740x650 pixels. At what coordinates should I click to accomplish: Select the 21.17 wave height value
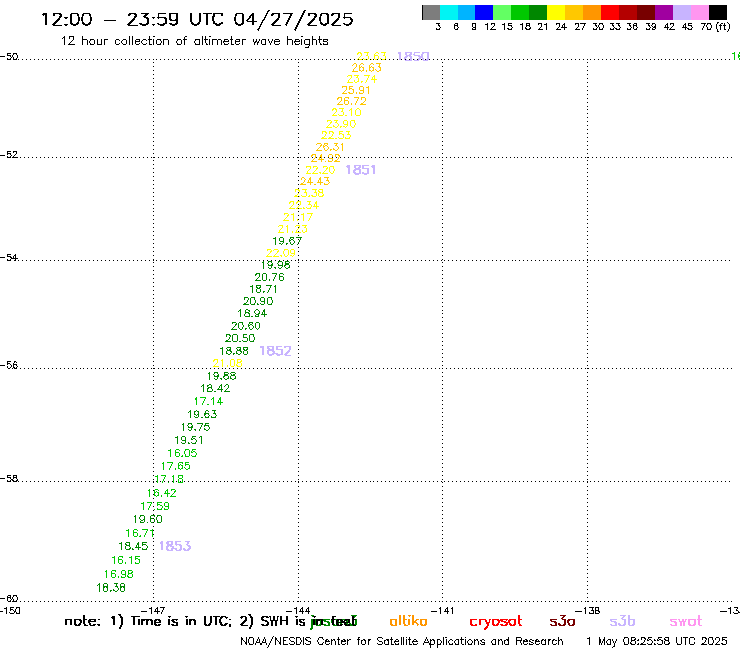click(298, 217)
